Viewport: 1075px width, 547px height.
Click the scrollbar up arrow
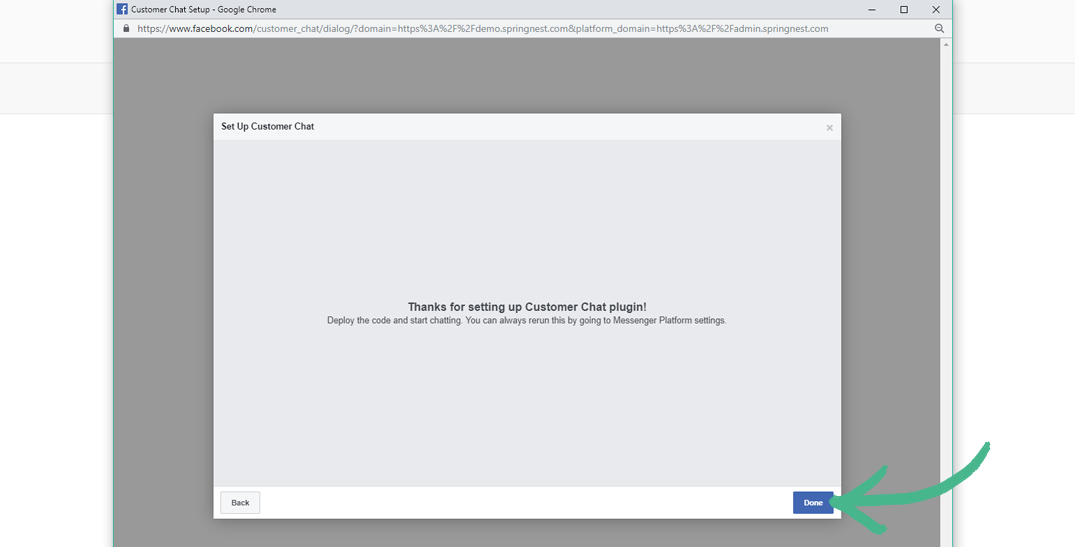click(946, 45)
